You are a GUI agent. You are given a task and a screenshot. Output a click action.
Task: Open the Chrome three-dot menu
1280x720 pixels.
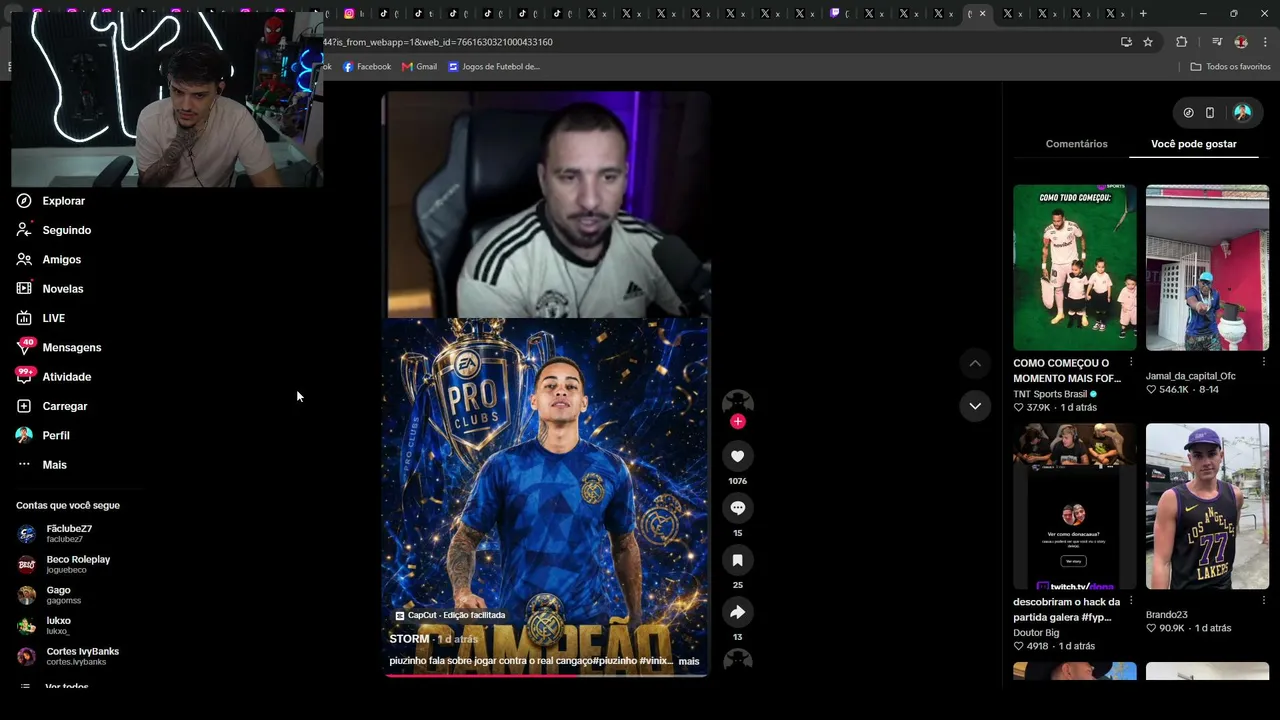1266,42
